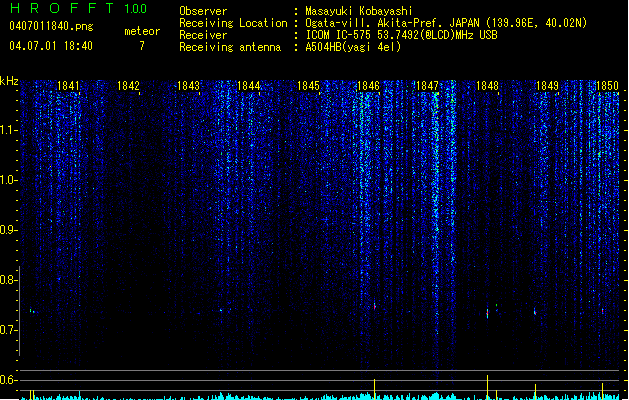
Task: Click the 'Receiving Location' field label
Action: click(x=233, y=23)
